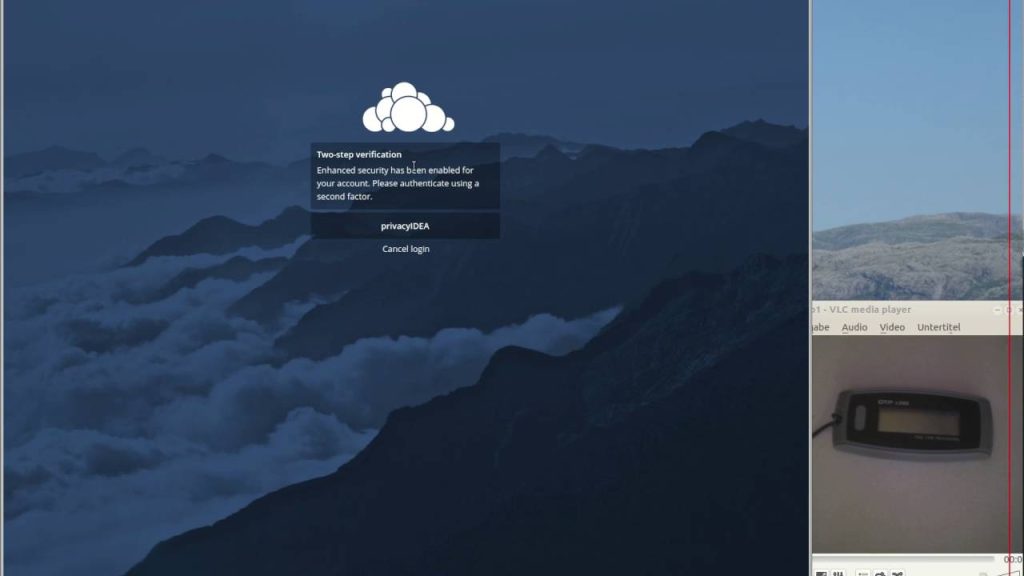The width and height of the screenshot is (1024, 576).
Task: Click the Two-step verification heading
Action: click(x=359, y=155)
